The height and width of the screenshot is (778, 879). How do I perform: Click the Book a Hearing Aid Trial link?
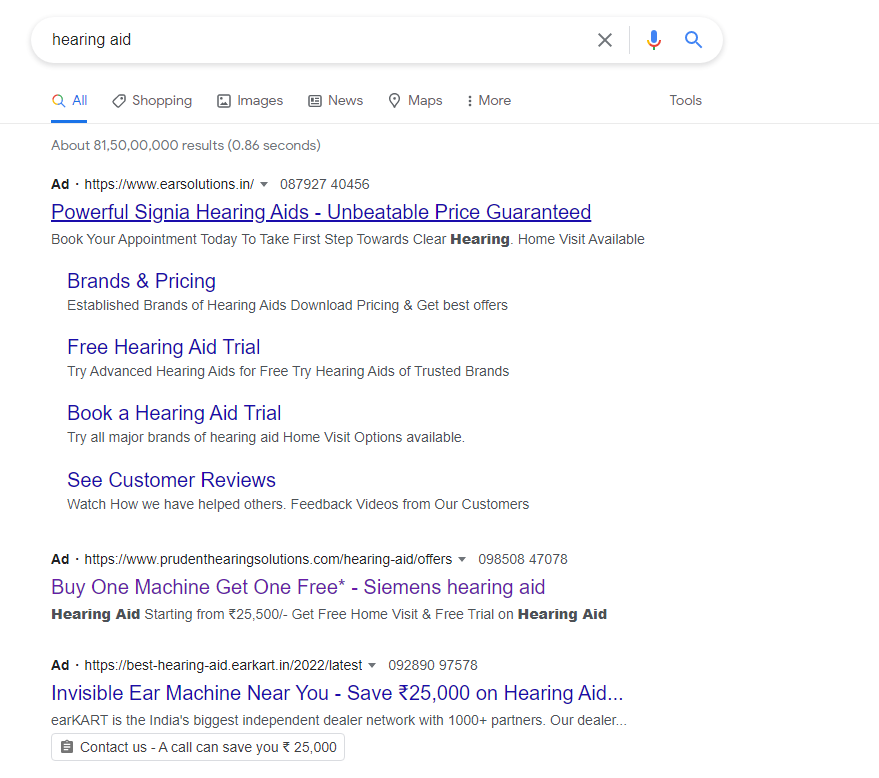173,413
